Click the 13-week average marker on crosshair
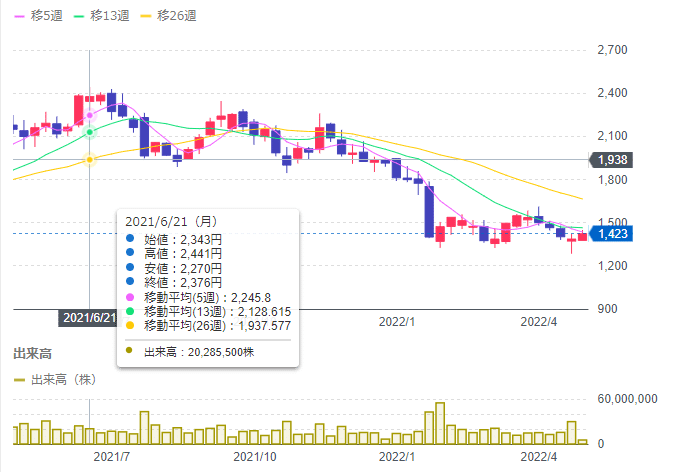Image resolution: width=674 pixels, height=472 pixels. pos(90,132)
